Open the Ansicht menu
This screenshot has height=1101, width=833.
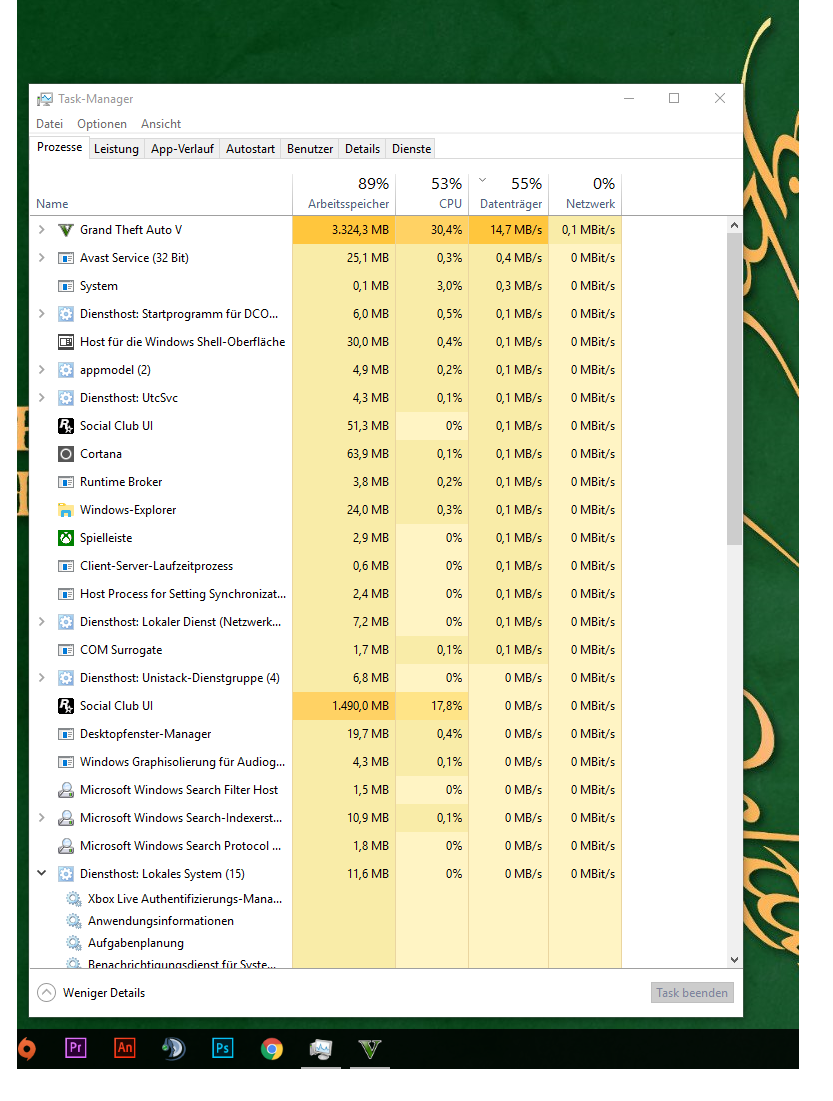click(x=161, y=124)
